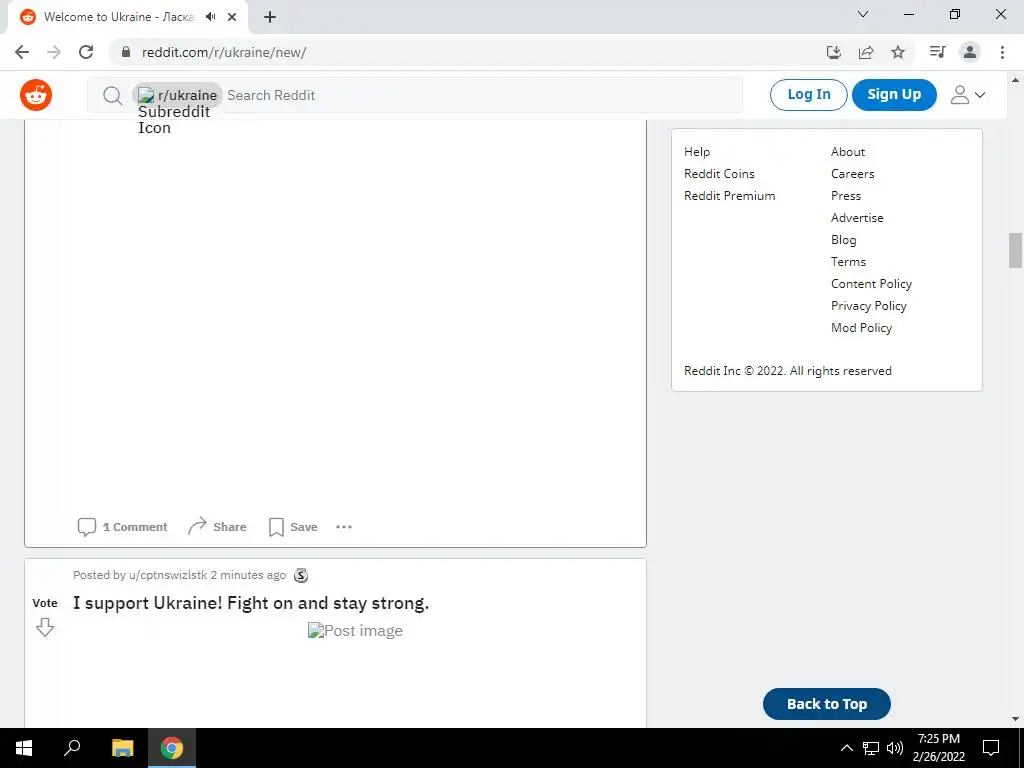Open the 1 Comment link
The image size is (1024, 768).
click(122, 527)
